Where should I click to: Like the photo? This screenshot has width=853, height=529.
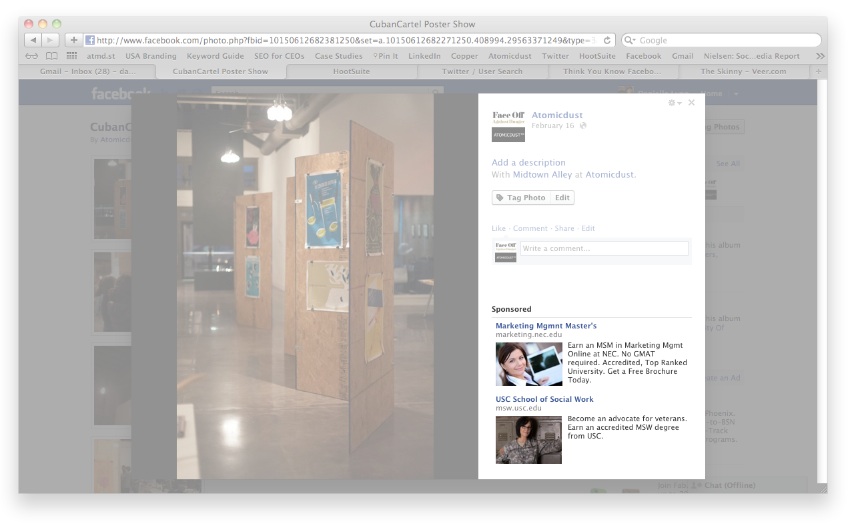498,228
